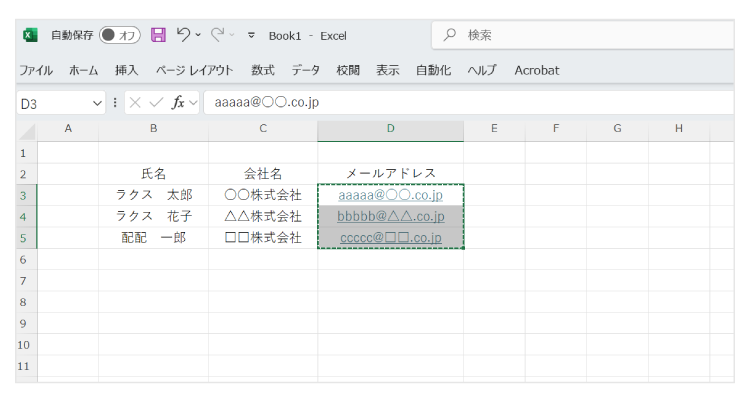The height and width of the screenshot is (402, 750).
Task: Select column D header
Action: tap(390, 129)
